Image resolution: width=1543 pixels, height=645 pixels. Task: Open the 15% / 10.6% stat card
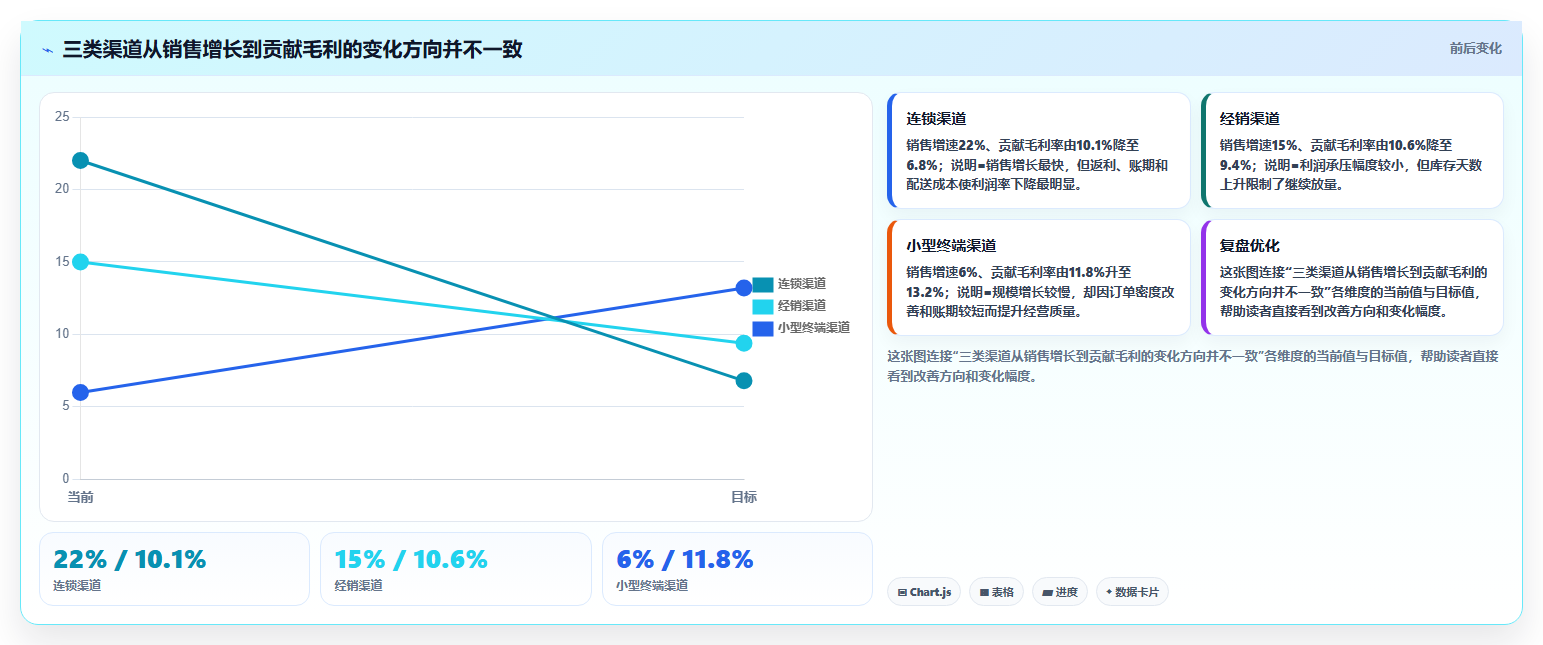click(456, 569)
